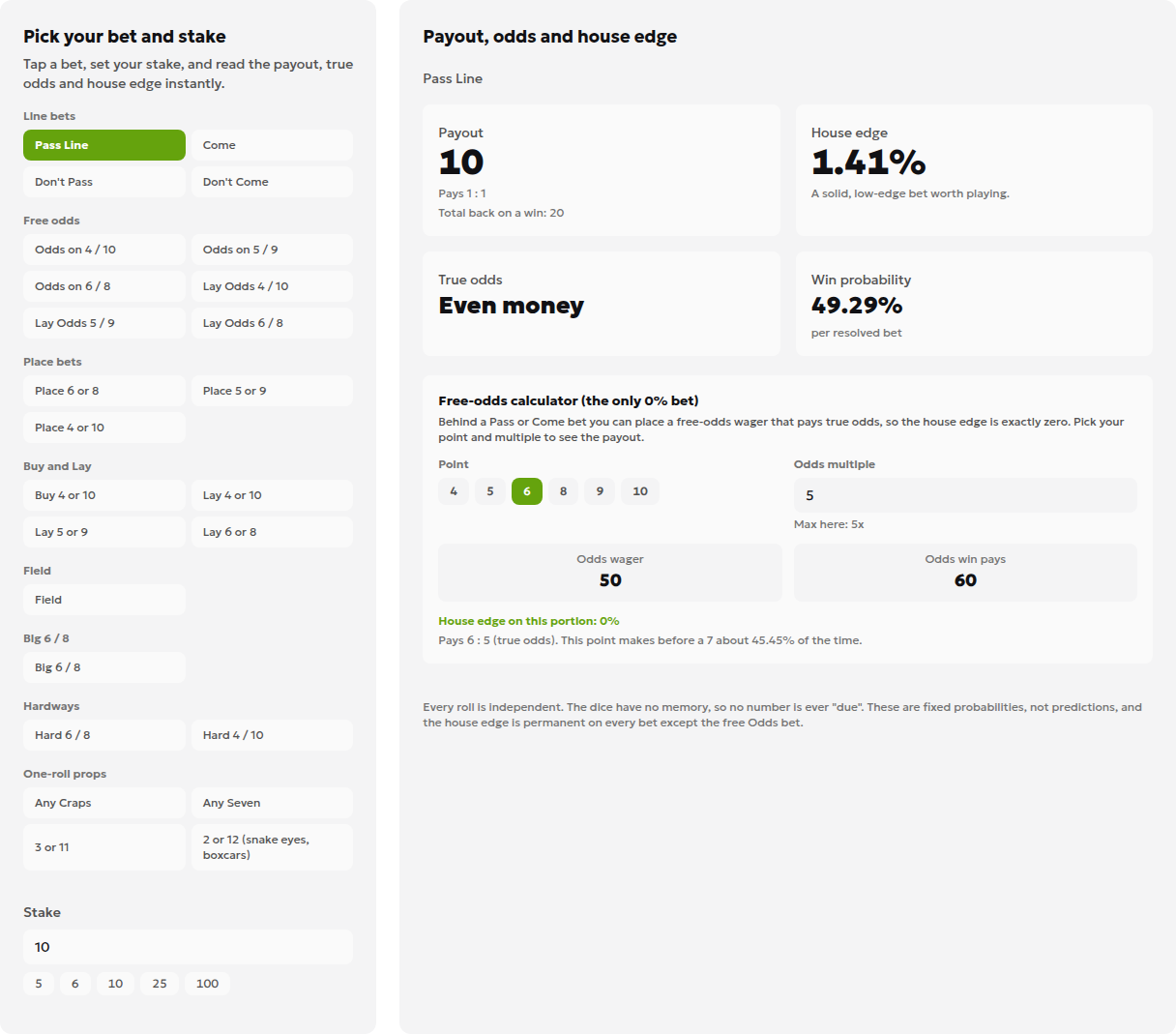Select the Don't Come bet
Image resolution: width=1176 pixels, height=1034 pixels.
pyautogui.click(x=272, y=182)
